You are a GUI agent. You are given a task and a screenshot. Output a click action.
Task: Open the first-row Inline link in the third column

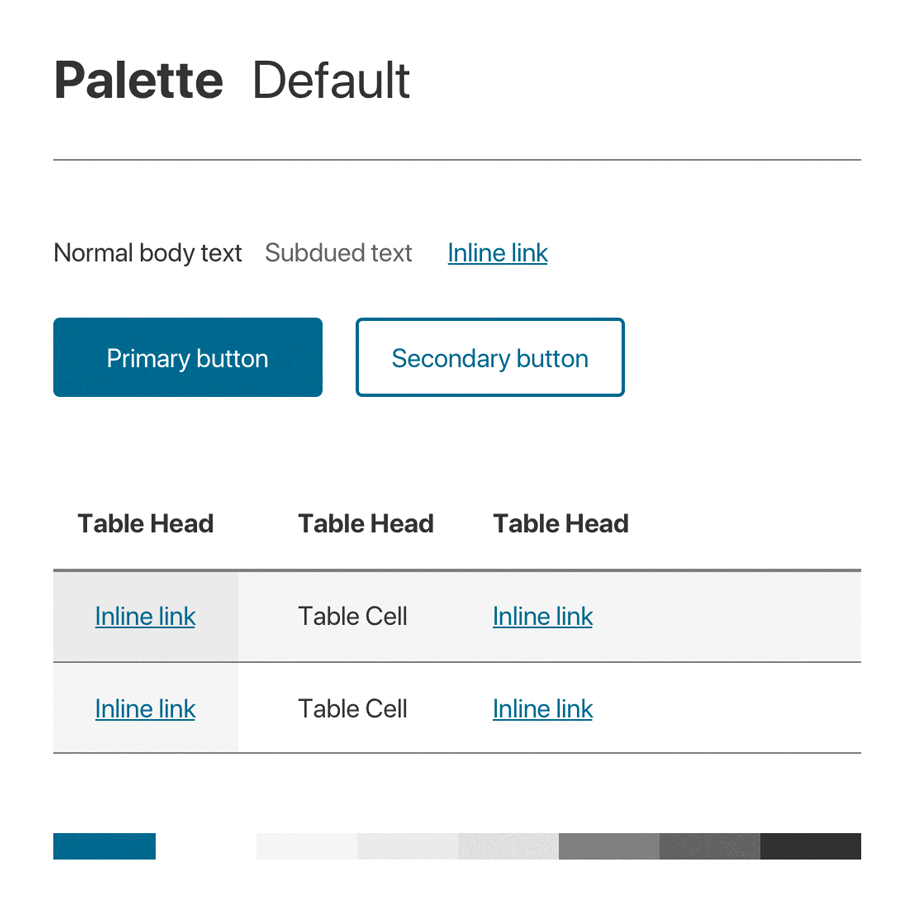point(542,616)
